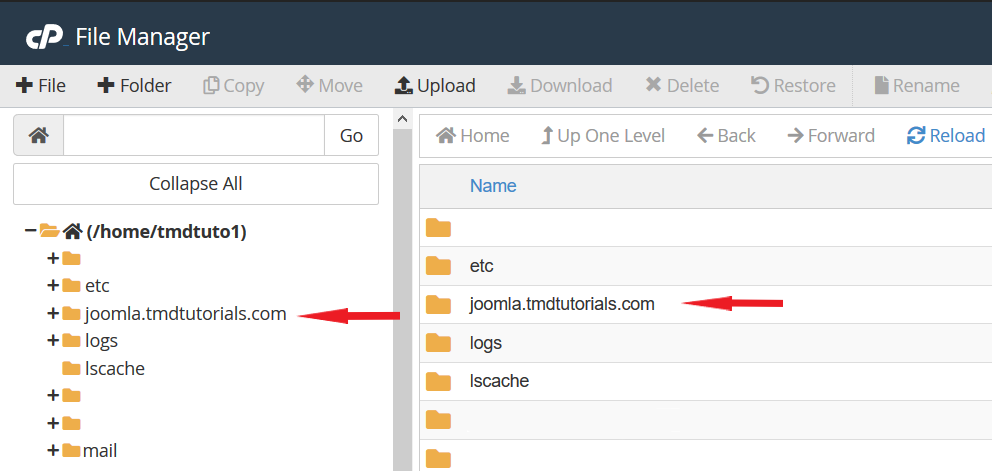Click the Collapse All button
This screenshot has width=992, height=471.
tap(196, 184)
